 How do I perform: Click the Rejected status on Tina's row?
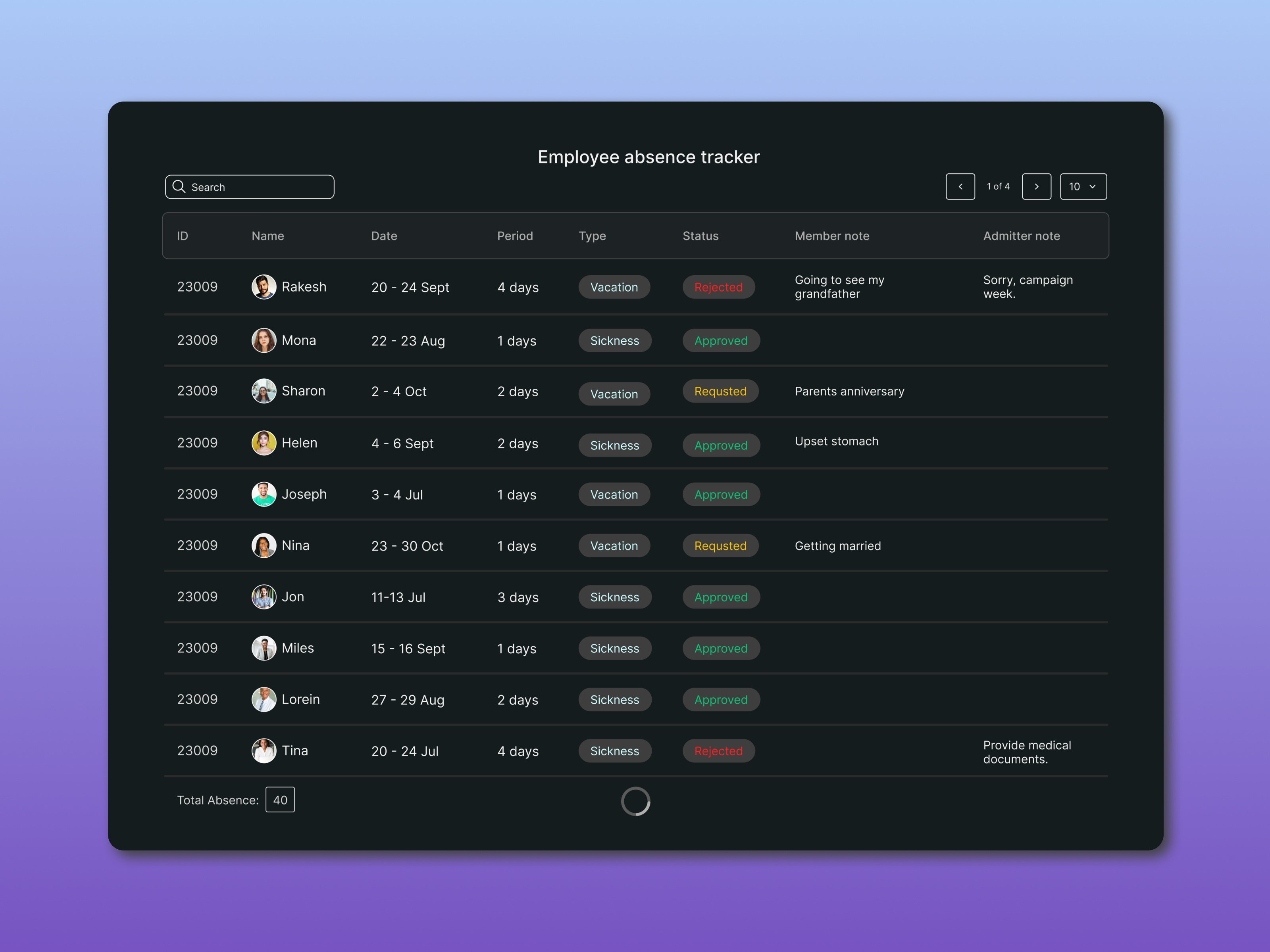tap(718, 750)
